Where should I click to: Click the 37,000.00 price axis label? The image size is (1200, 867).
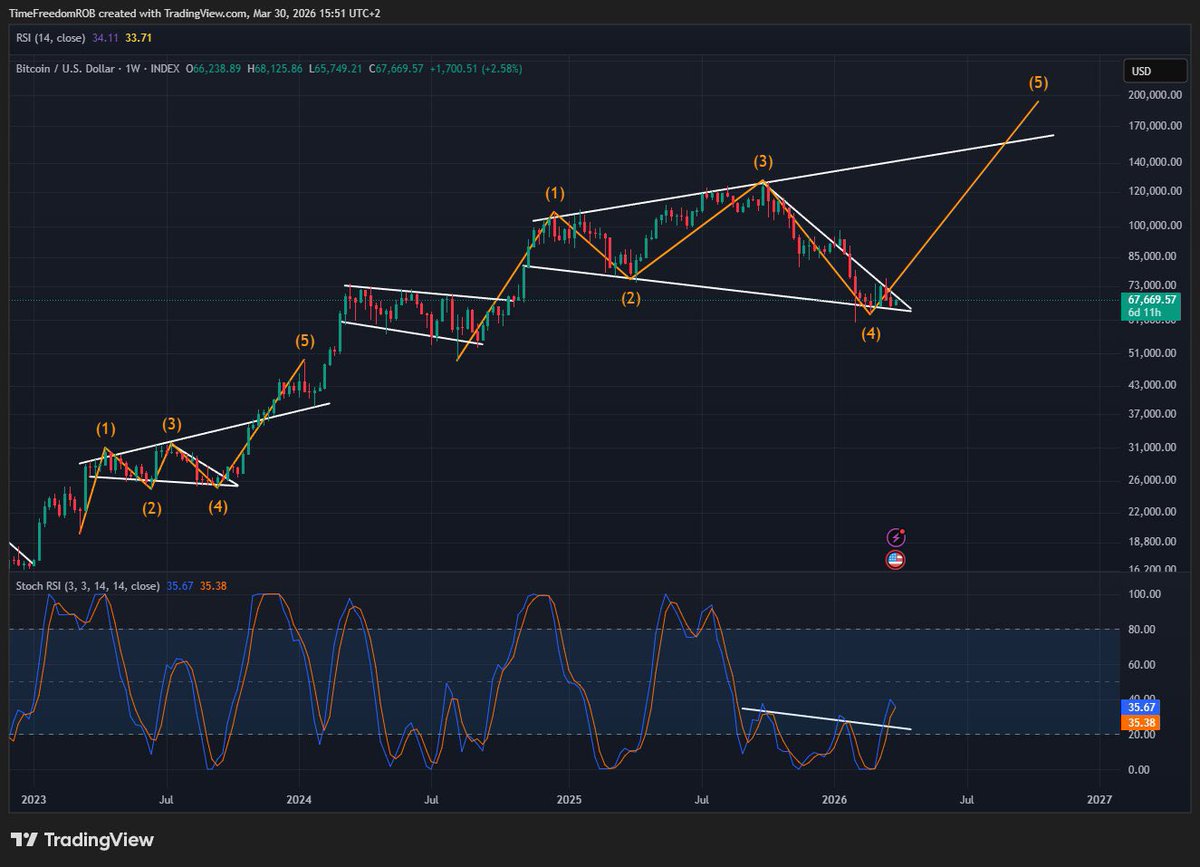pos(1151,414)
